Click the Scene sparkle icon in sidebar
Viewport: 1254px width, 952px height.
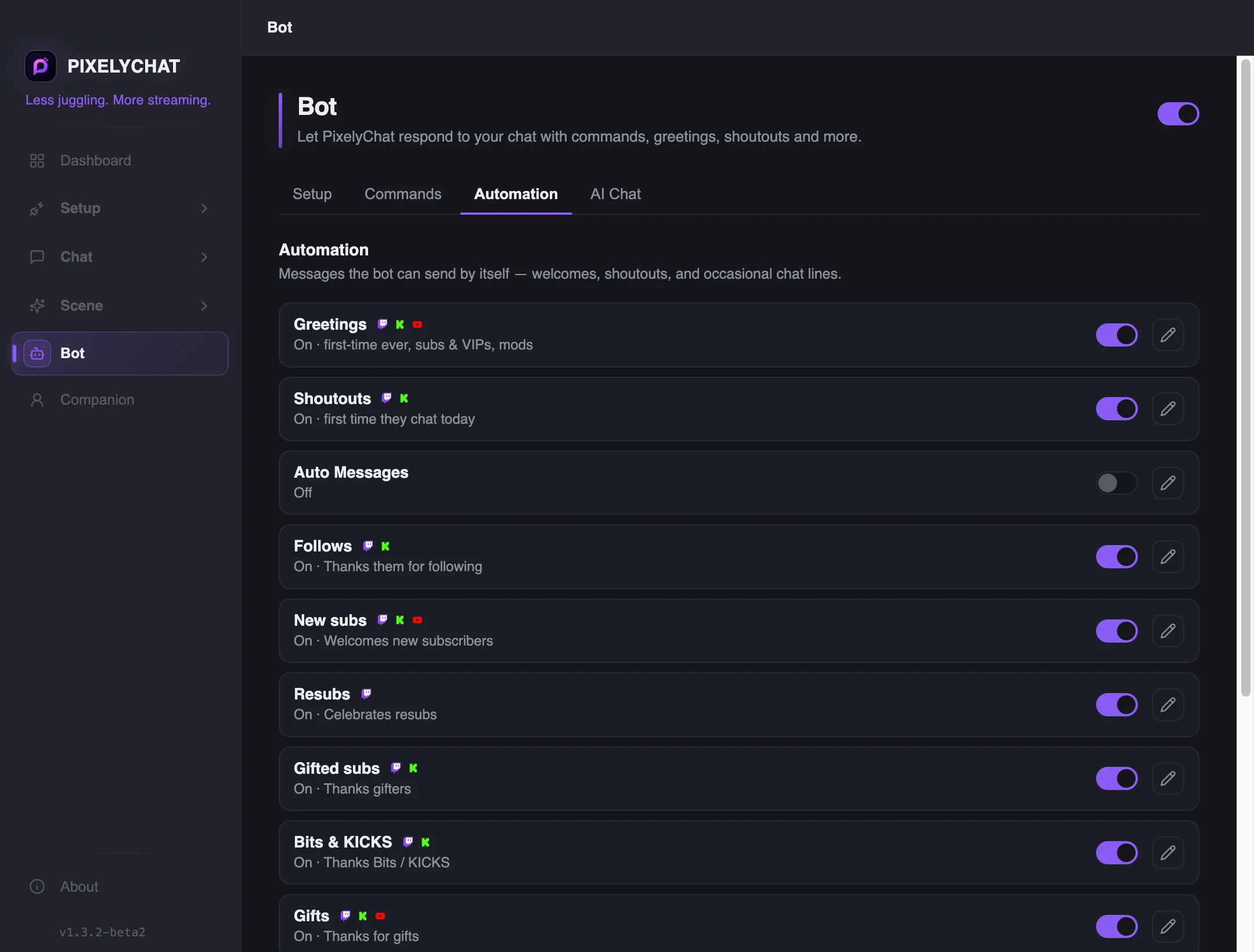tap(37, 306)
